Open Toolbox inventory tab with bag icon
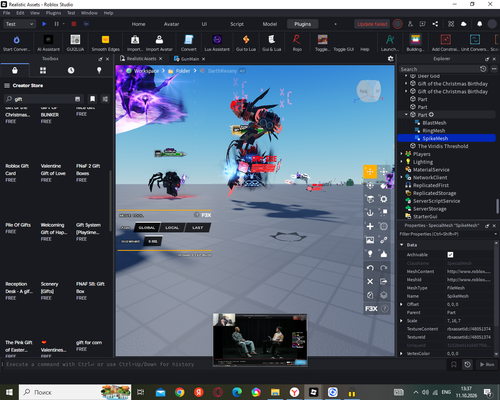The height and width of the screenshot is (400, 500). 15,70
